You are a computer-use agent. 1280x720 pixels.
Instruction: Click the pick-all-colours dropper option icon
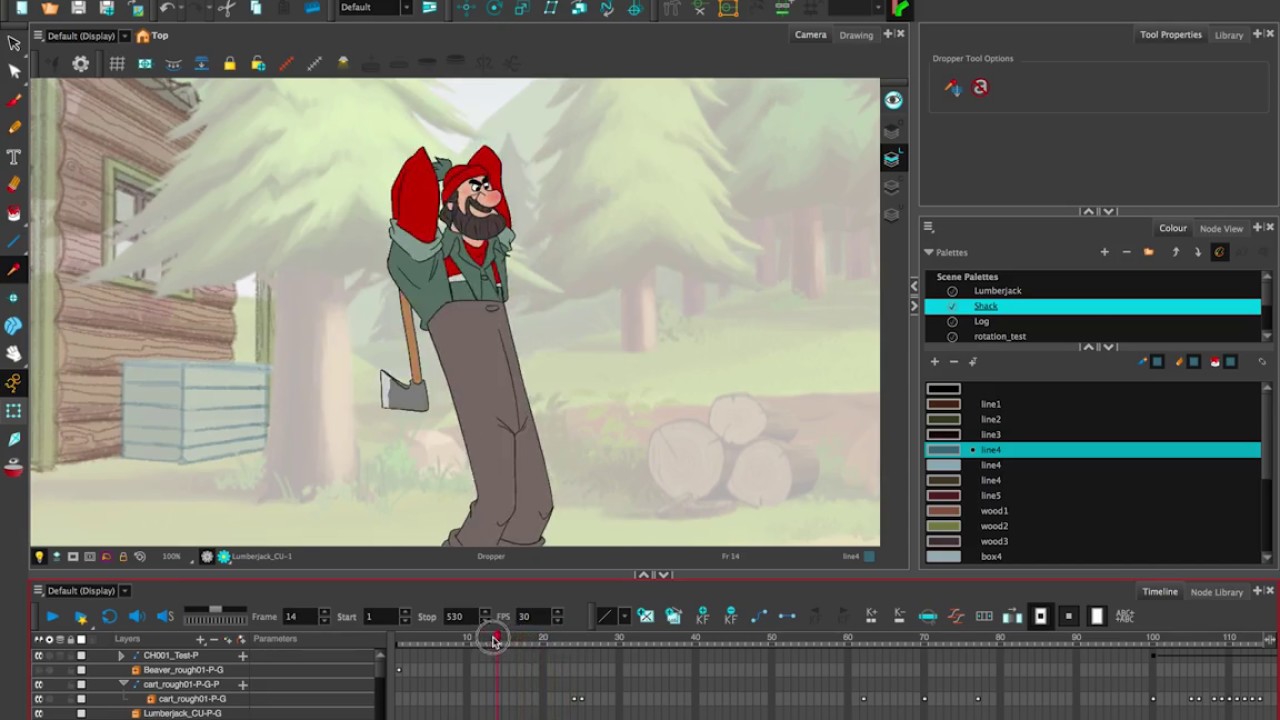953,87
